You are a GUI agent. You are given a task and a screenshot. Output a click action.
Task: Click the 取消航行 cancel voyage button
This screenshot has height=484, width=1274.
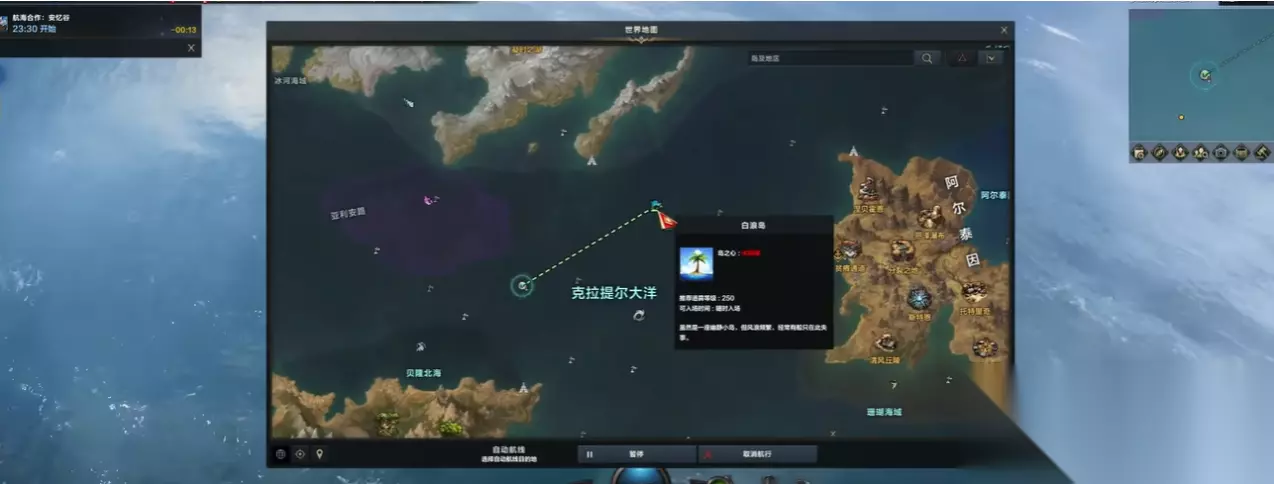[x=757, y=454]
